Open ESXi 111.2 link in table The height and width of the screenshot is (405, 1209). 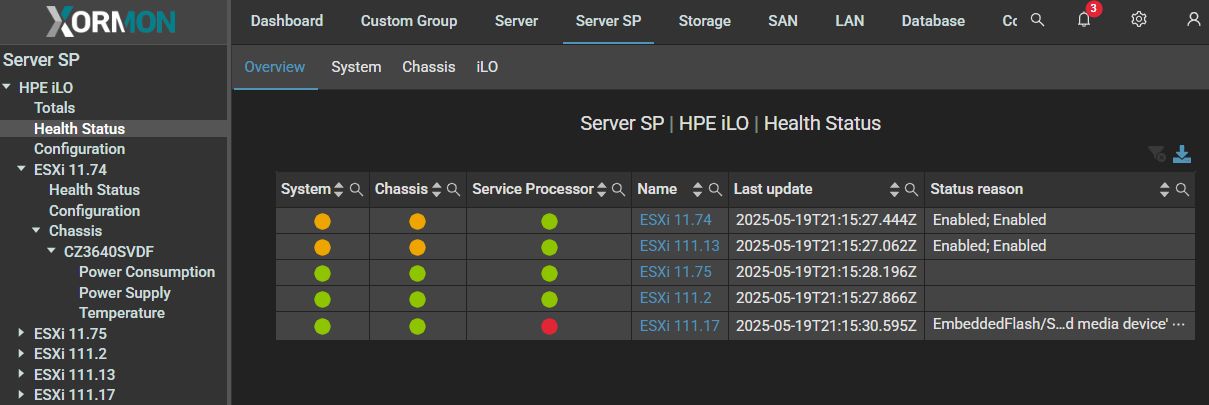pyautogui.click(x=676, y=298)
